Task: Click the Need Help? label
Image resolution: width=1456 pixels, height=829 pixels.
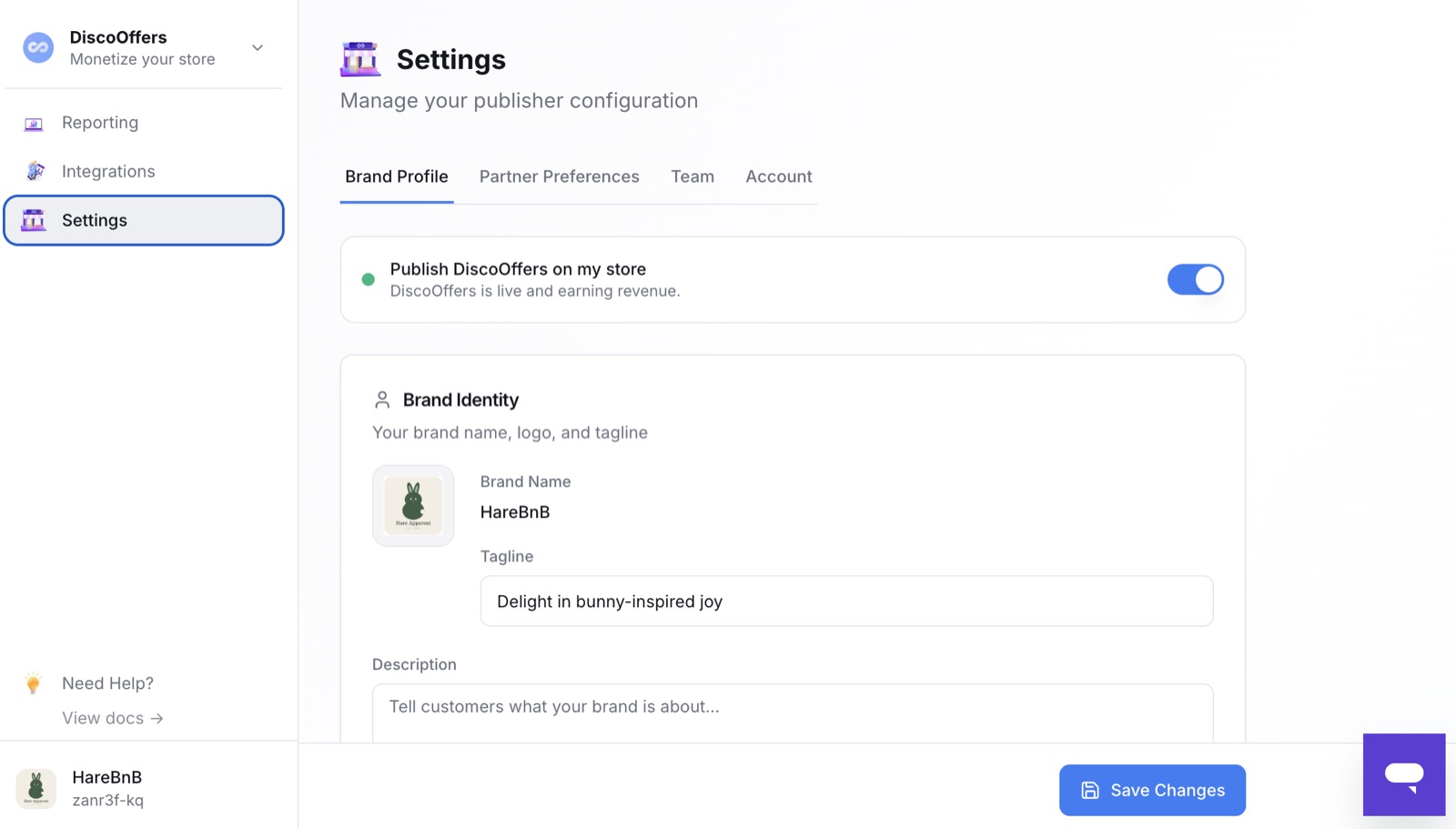Action: pyautogui.click(x=107, y=683)
